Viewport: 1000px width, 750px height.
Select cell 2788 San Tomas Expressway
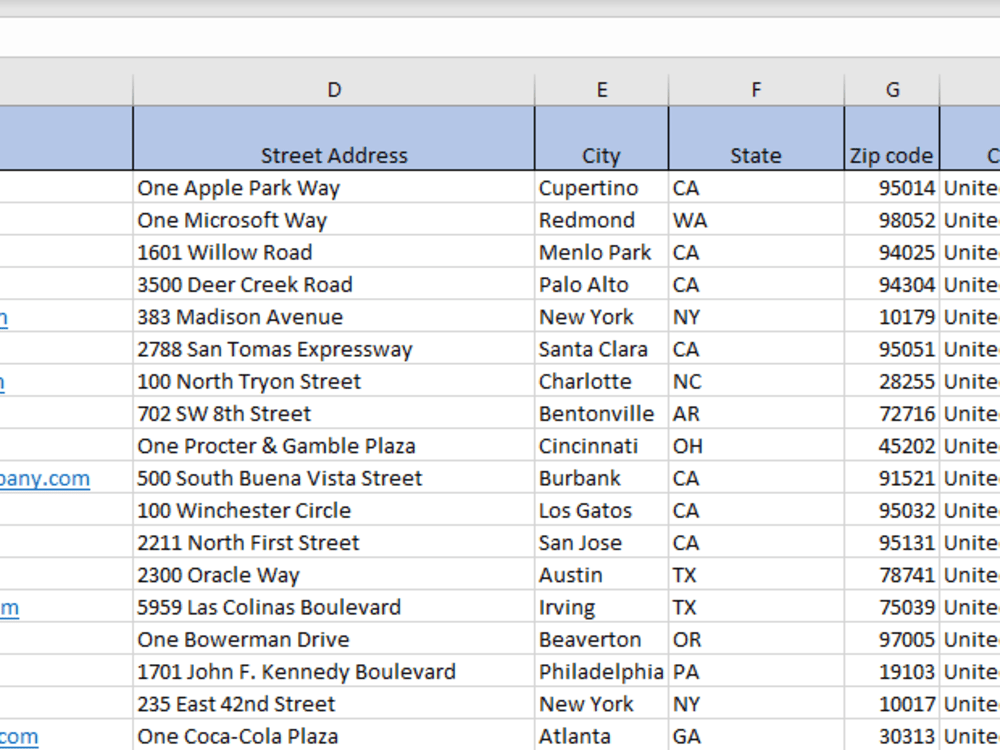(x=334, y=349)
